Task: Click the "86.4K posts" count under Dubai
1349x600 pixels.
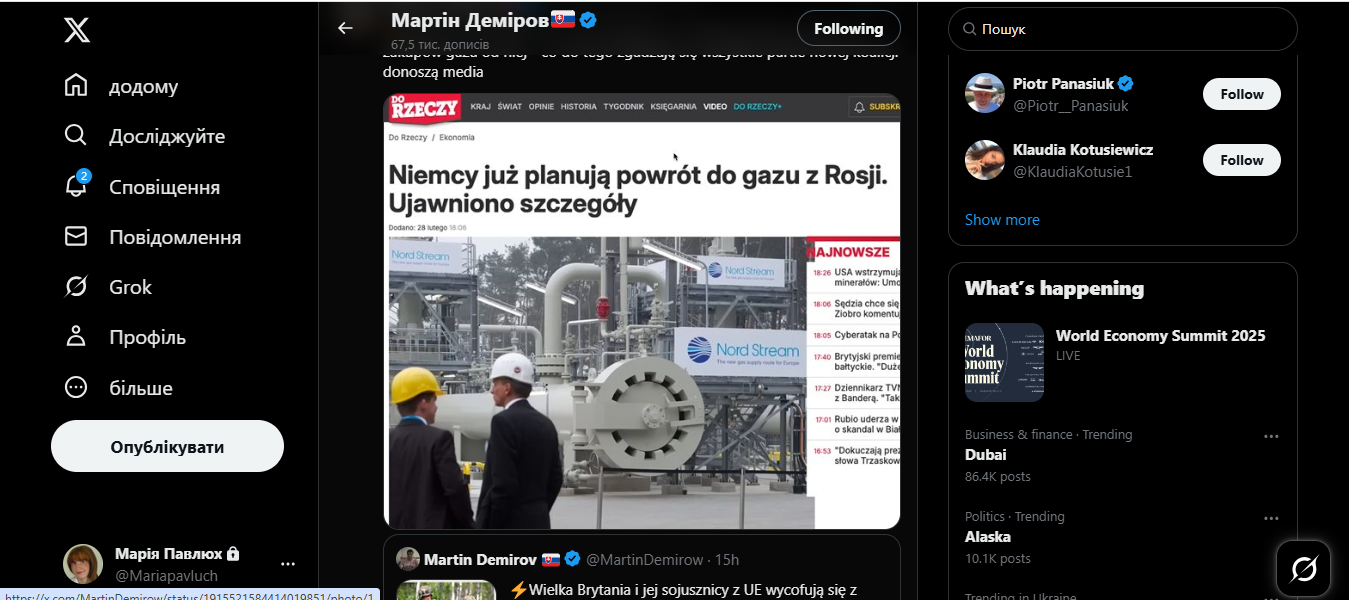Action: (x=998, y=477)
